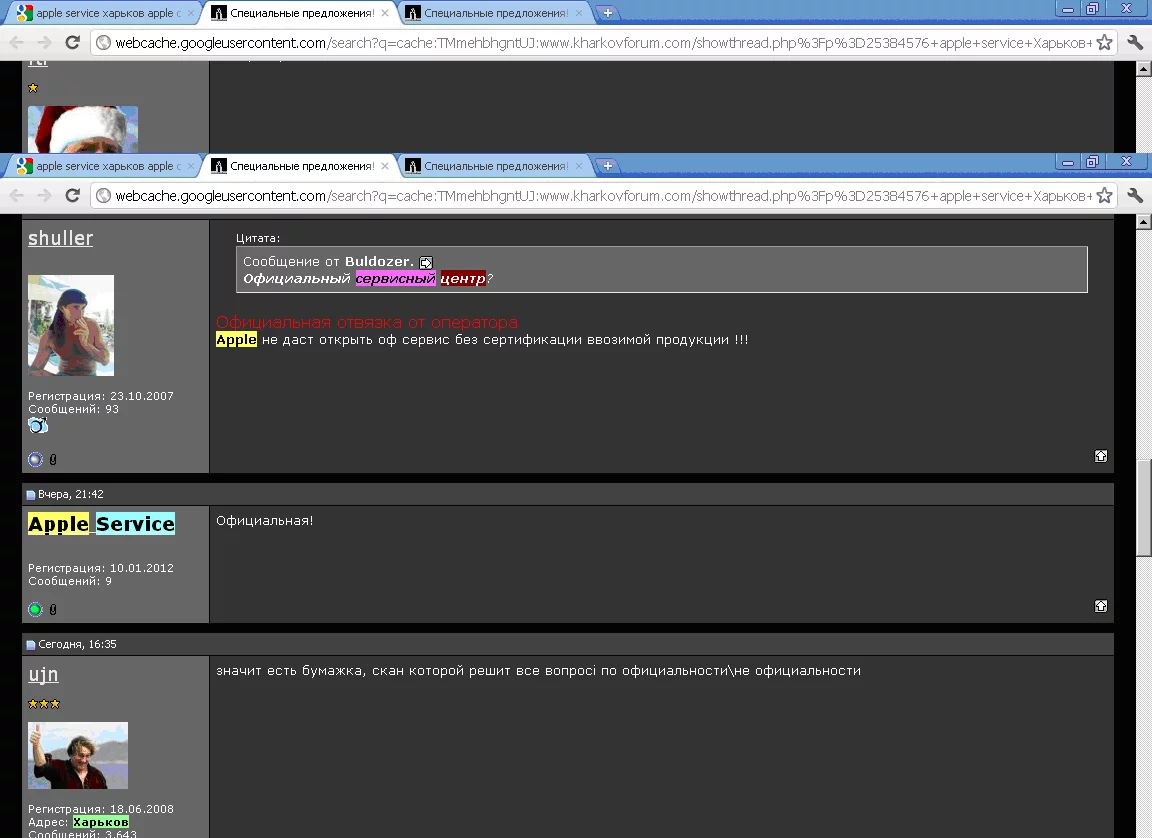Close the apple service харьков tab in lower window
Screen dimensions: 1152x838
(190, 166)
